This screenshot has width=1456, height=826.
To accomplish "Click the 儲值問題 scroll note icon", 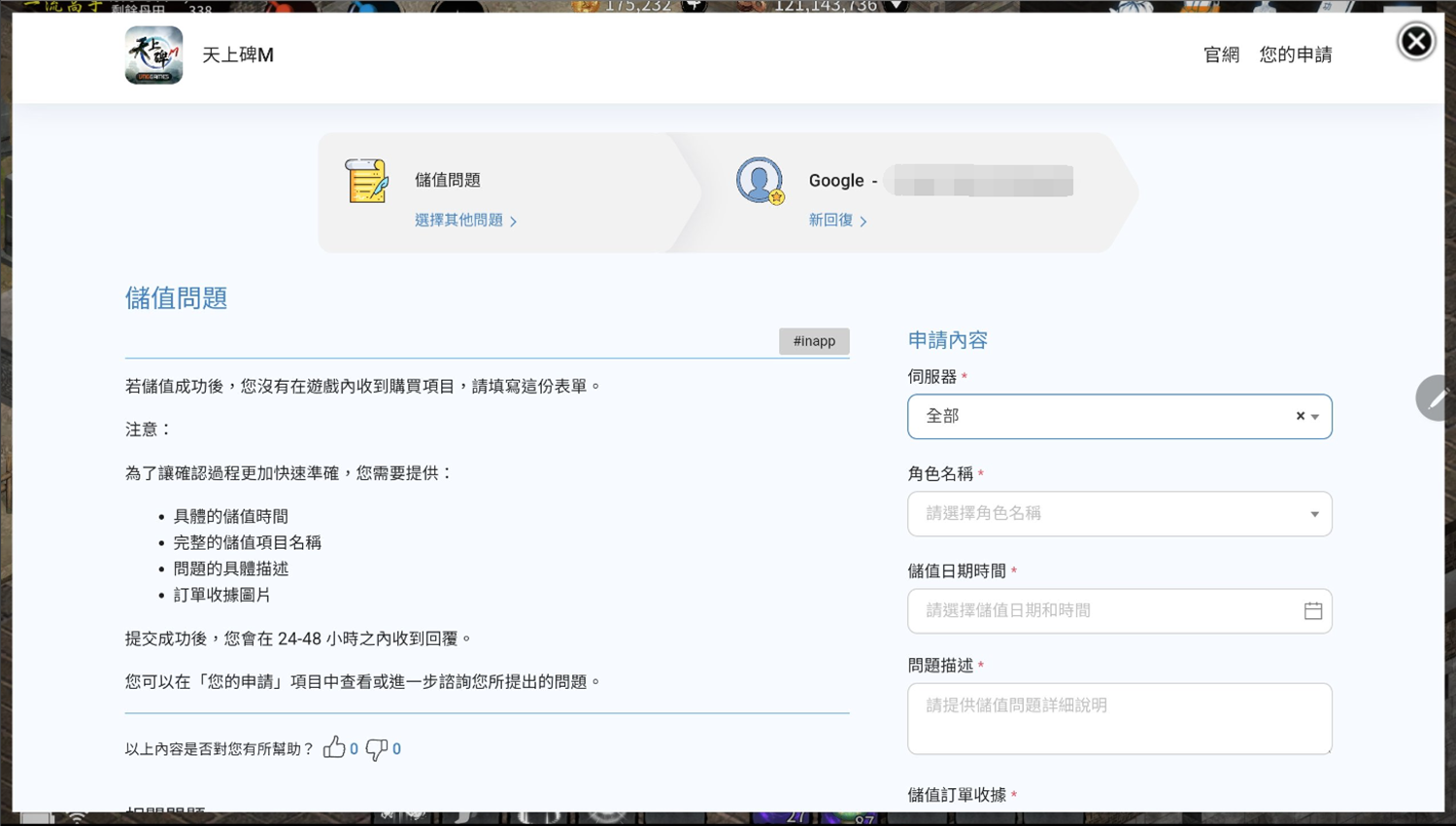I will (x=366, y=181).
